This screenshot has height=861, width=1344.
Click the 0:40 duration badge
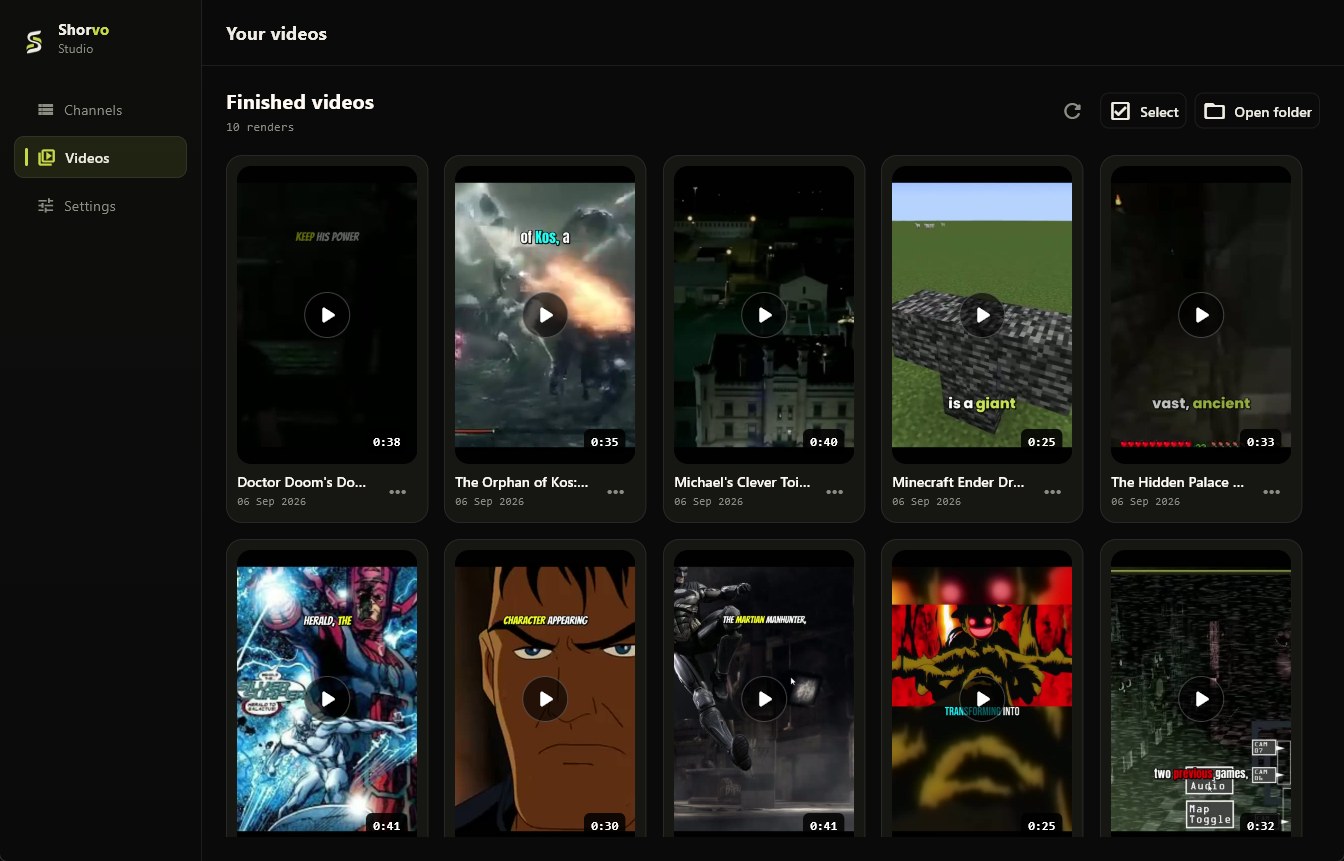(x=824, y=442)
